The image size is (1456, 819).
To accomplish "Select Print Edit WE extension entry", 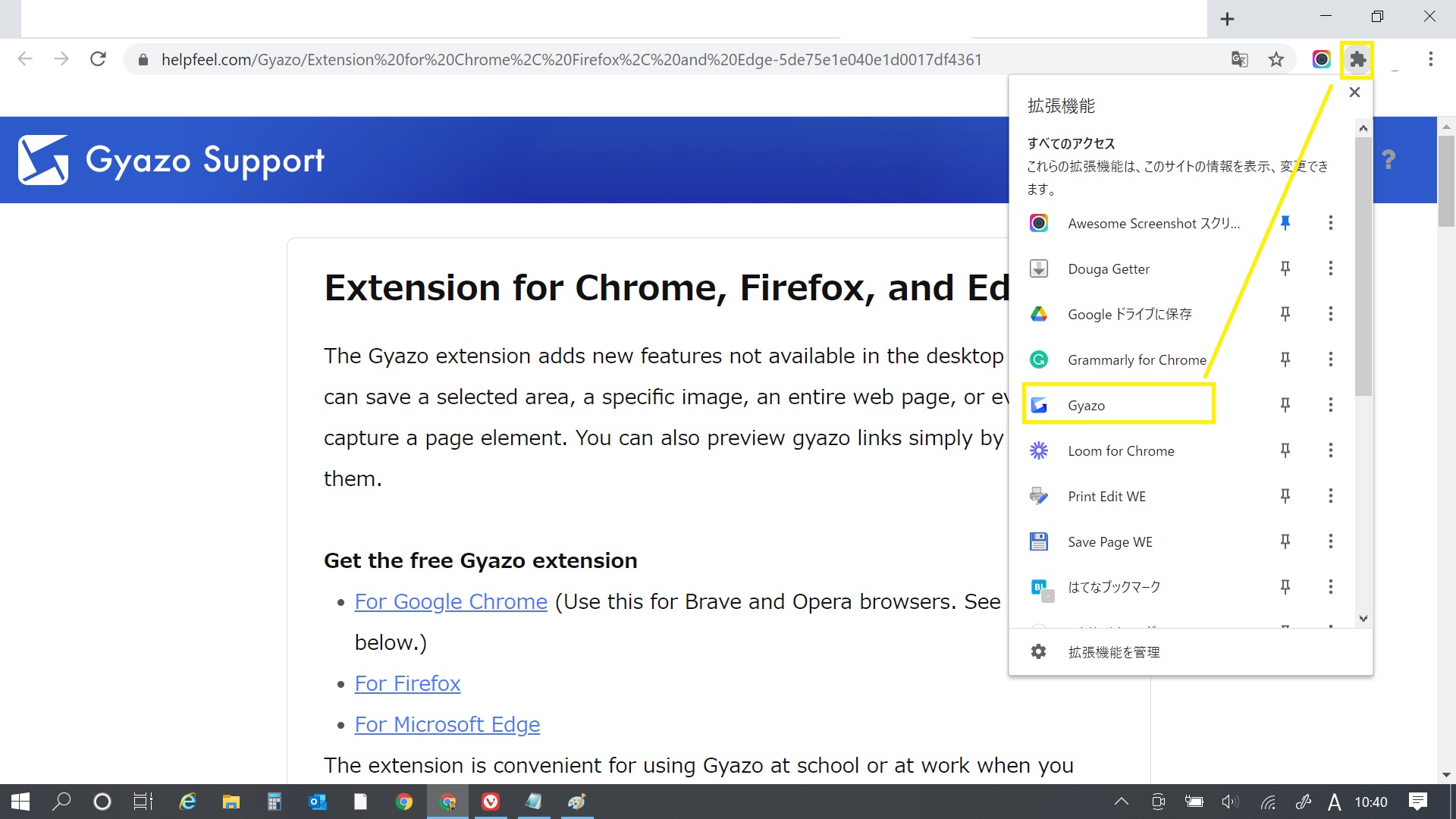I will (x=1106, y=496).
